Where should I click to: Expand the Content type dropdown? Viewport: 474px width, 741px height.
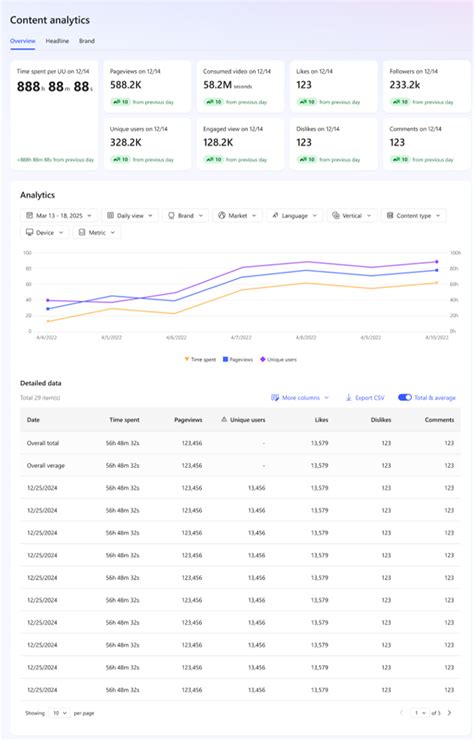pyautogui.click(x=414, y=215)
